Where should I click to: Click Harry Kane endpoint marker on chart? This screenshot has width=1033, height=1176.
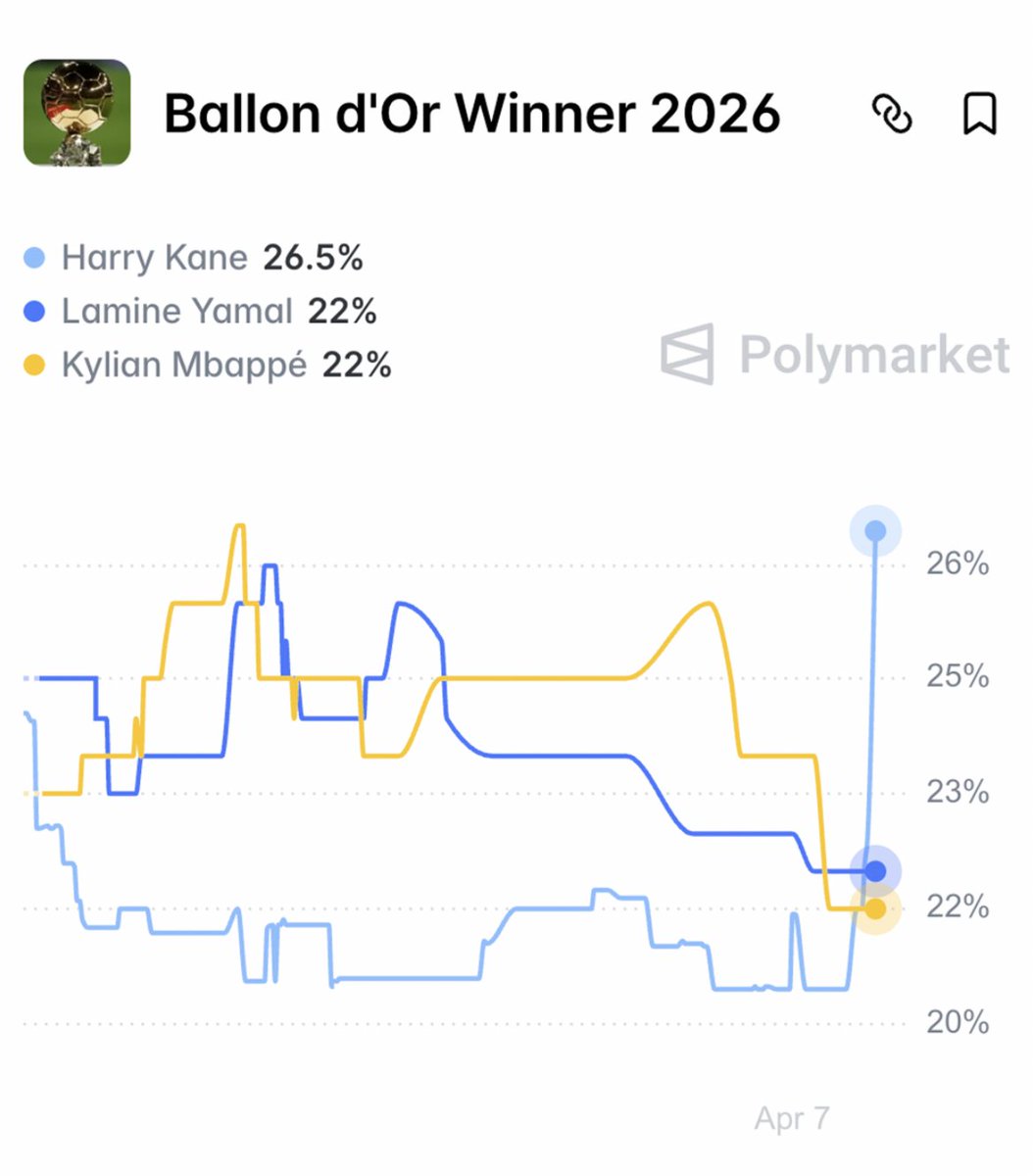875,531
